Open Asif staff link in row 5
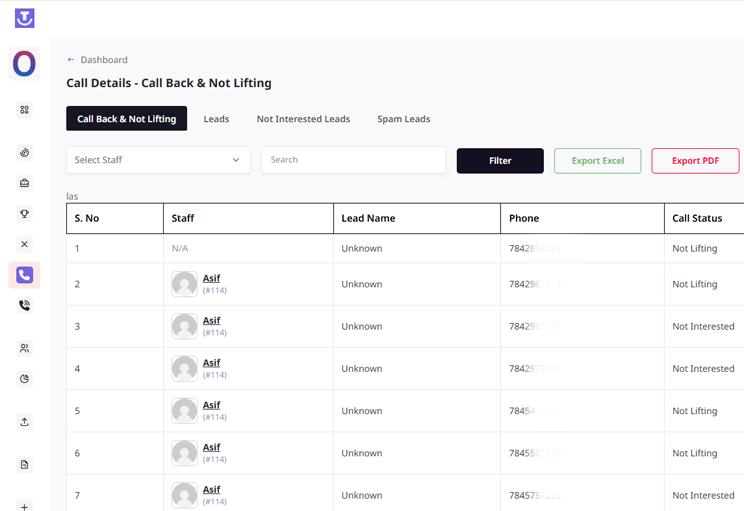Viewport: 744px width, 511px height. tap(211, 405)
